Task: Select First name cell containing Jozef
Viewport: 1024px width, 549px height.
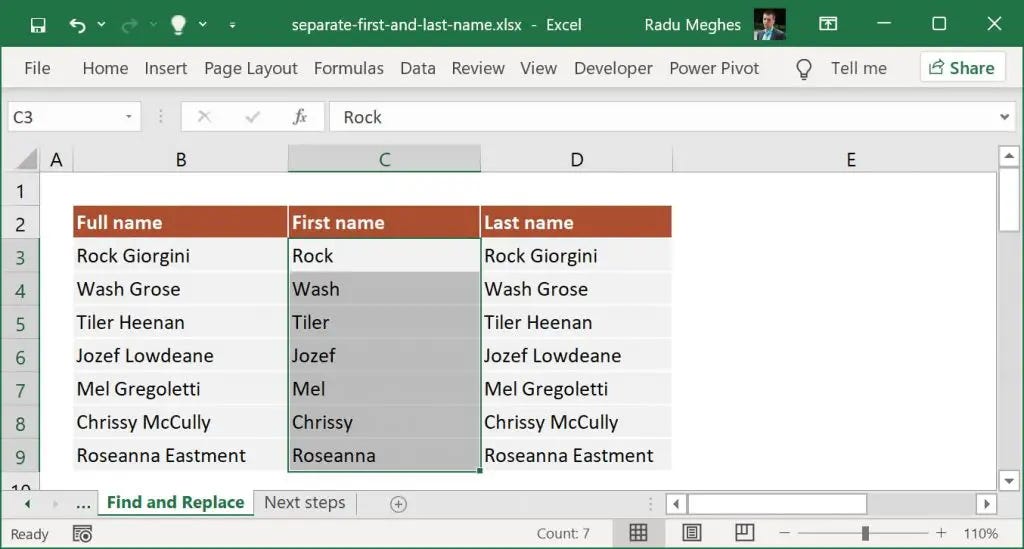Action: click(384, 356)
